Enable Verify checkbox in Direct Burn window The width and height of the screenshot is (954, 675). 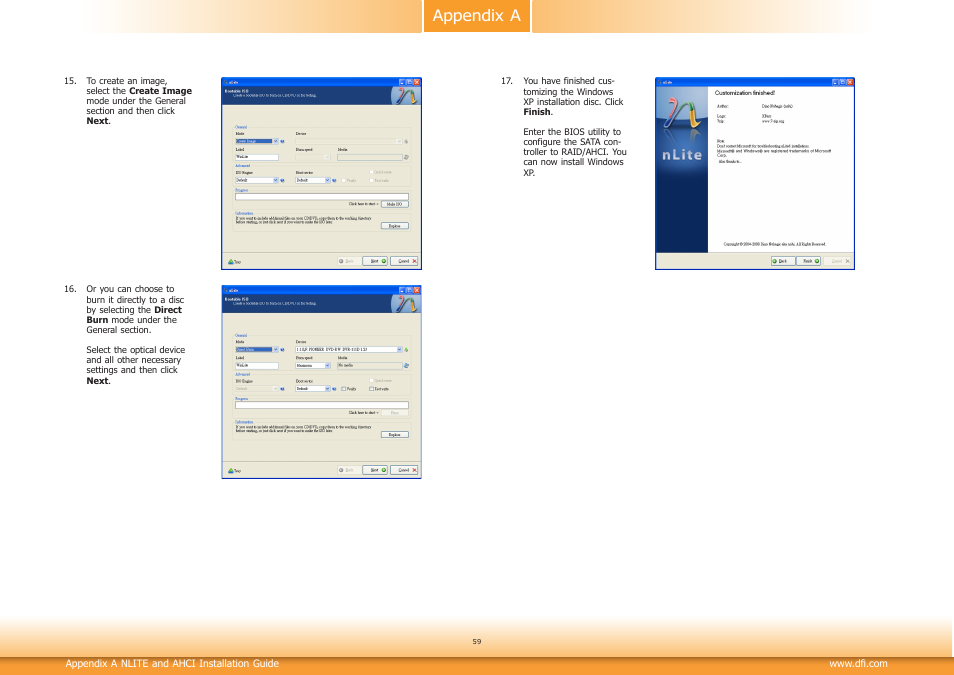344,388
